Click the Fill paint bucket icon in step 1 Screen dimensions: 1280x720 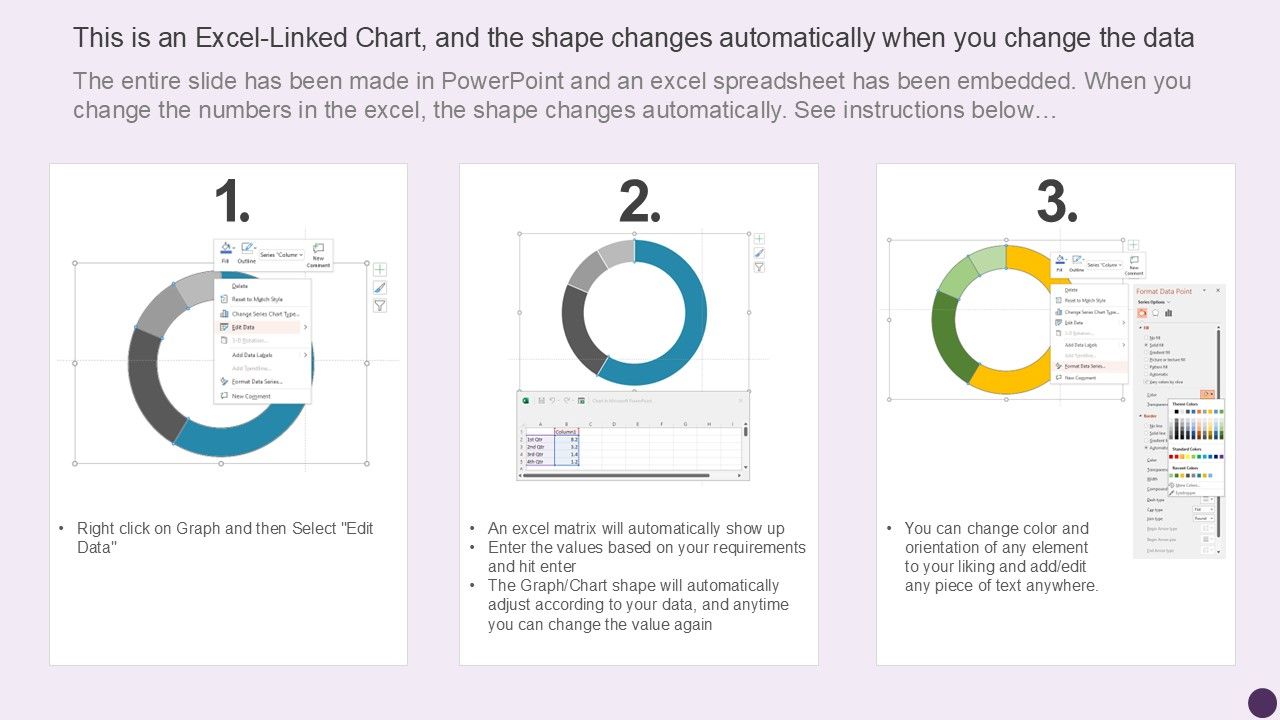pyautogui.click(x=225, y=249)
